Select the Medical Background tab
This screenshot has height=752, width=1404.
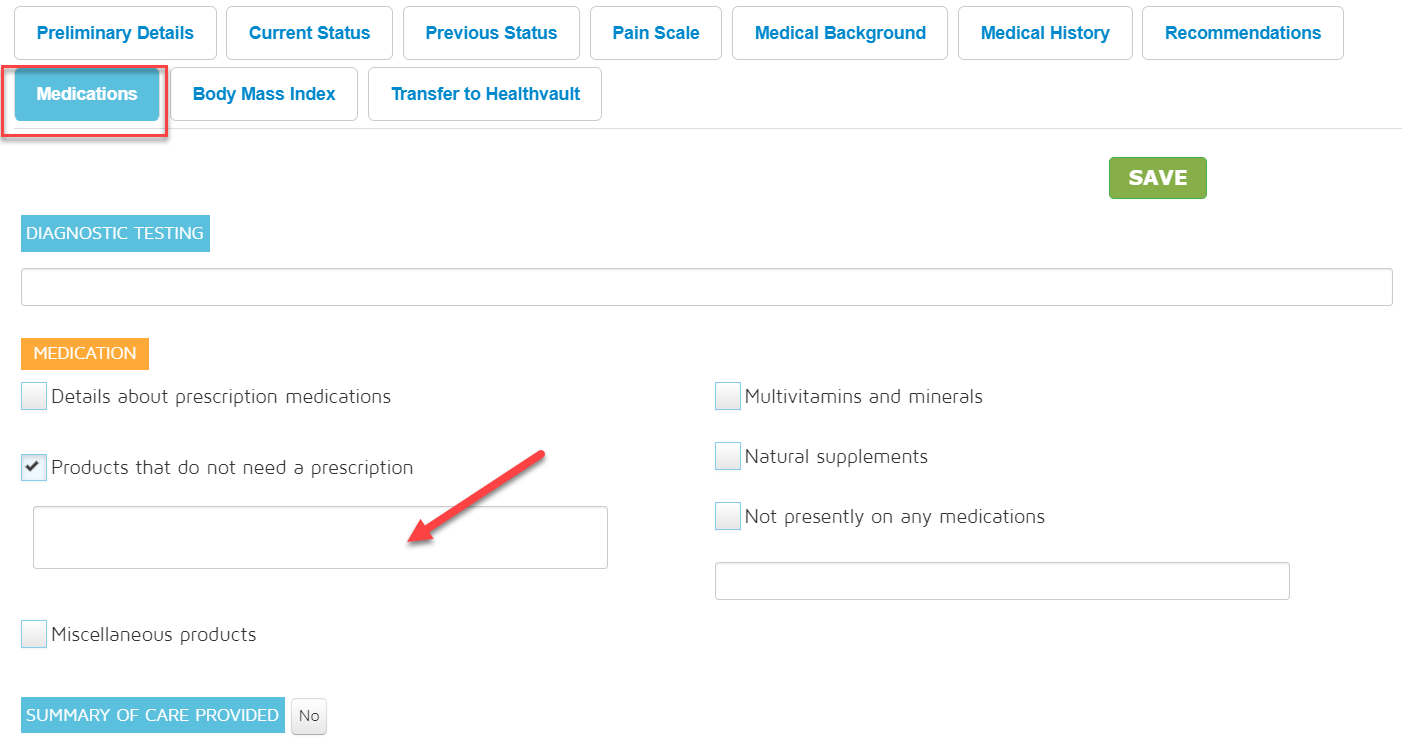click(x=840, y=33)
